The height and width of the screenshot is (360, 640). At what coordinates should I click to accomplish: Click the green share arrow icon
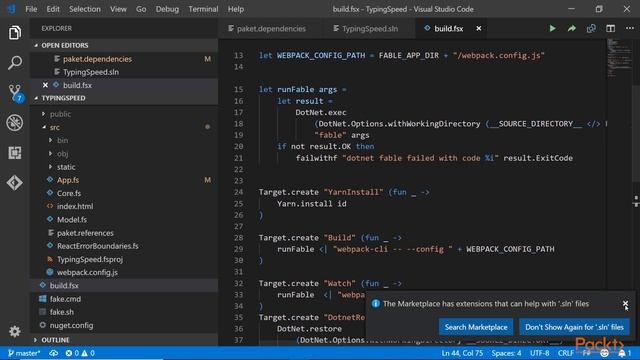click(571, 29)
